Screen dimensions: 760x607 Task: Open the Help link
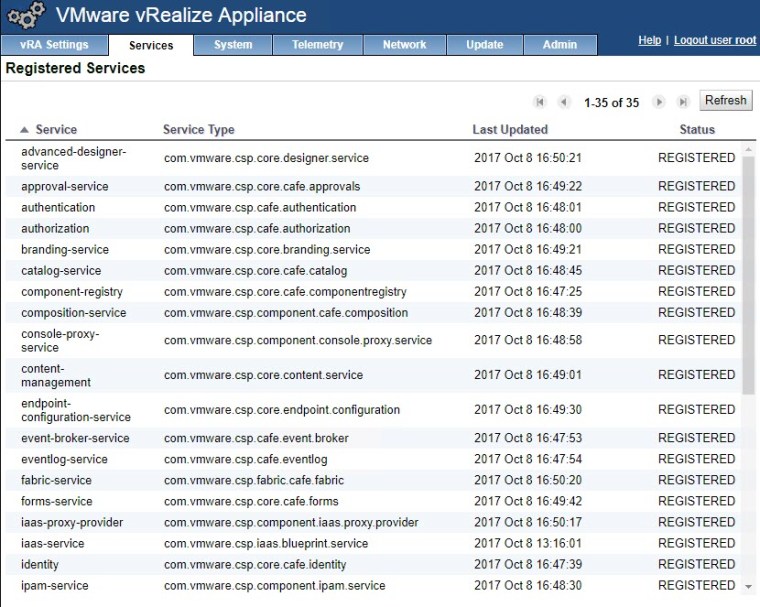649,40
